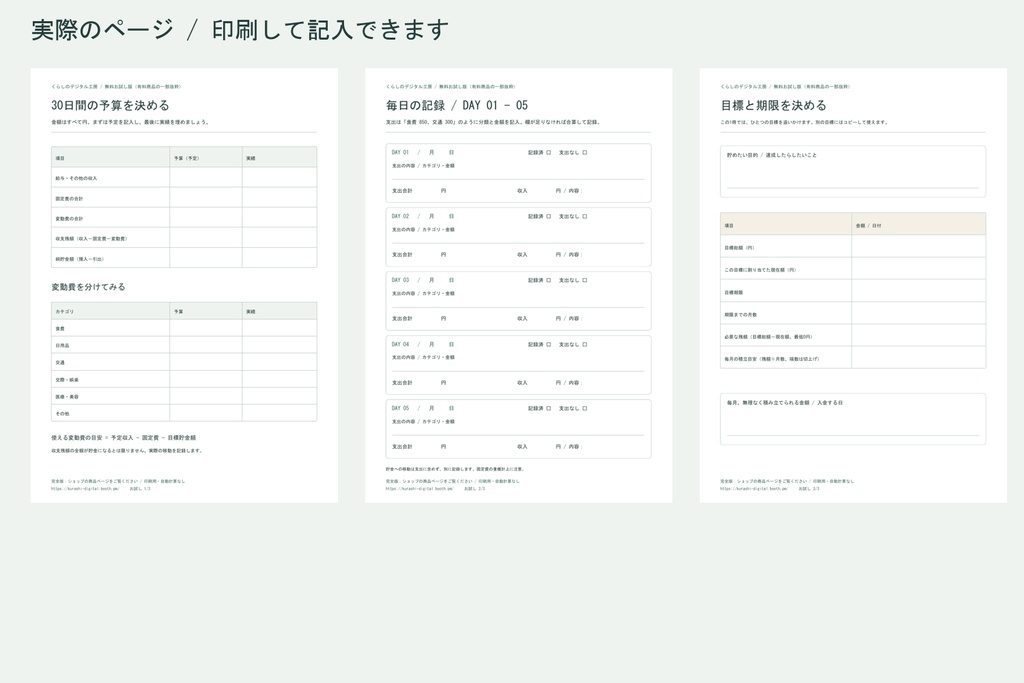The image size is (1024, 683).
Task: Check the 支出なし box for DAY 04
Action: (x=584, y=345)
